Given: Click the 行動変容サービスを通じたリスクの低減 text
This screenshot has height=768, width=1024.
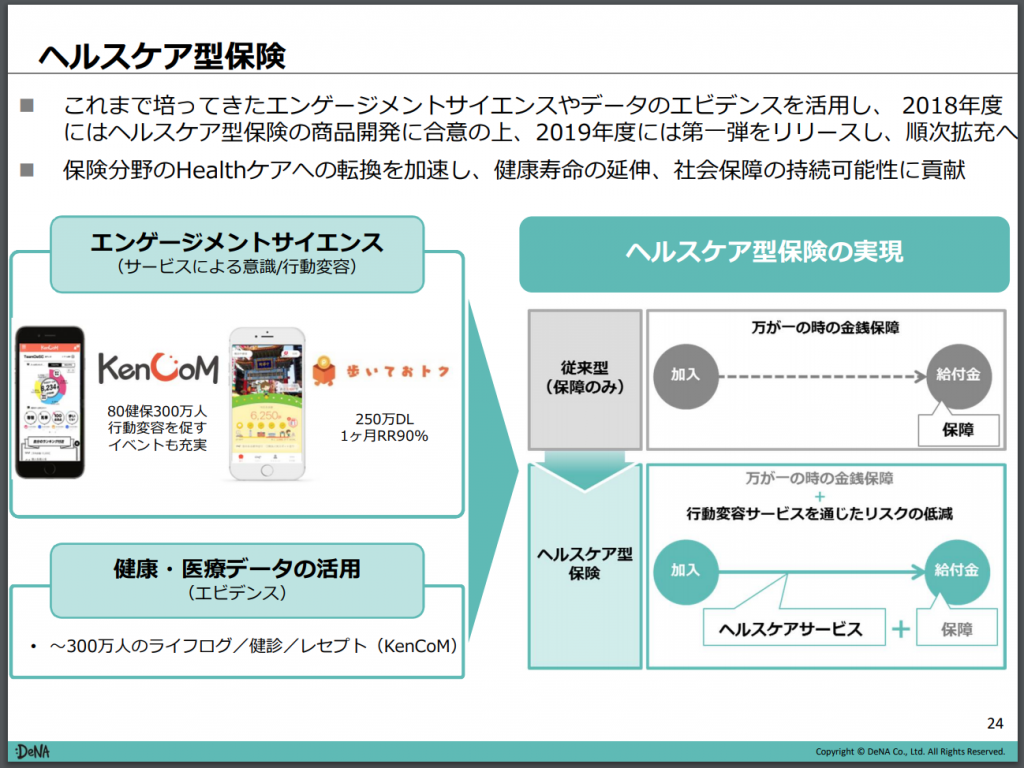Looking at the screenshot, I should 820,514.
